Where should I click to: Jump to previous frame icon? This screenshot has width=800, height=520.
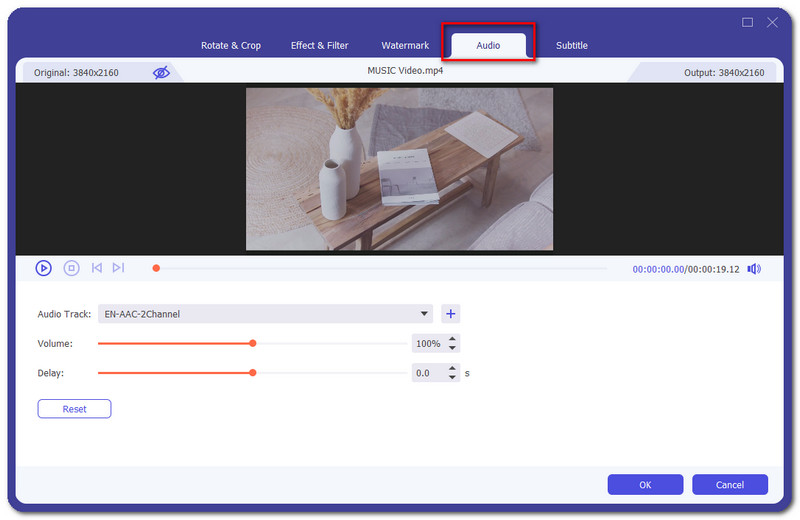[97, 268]
